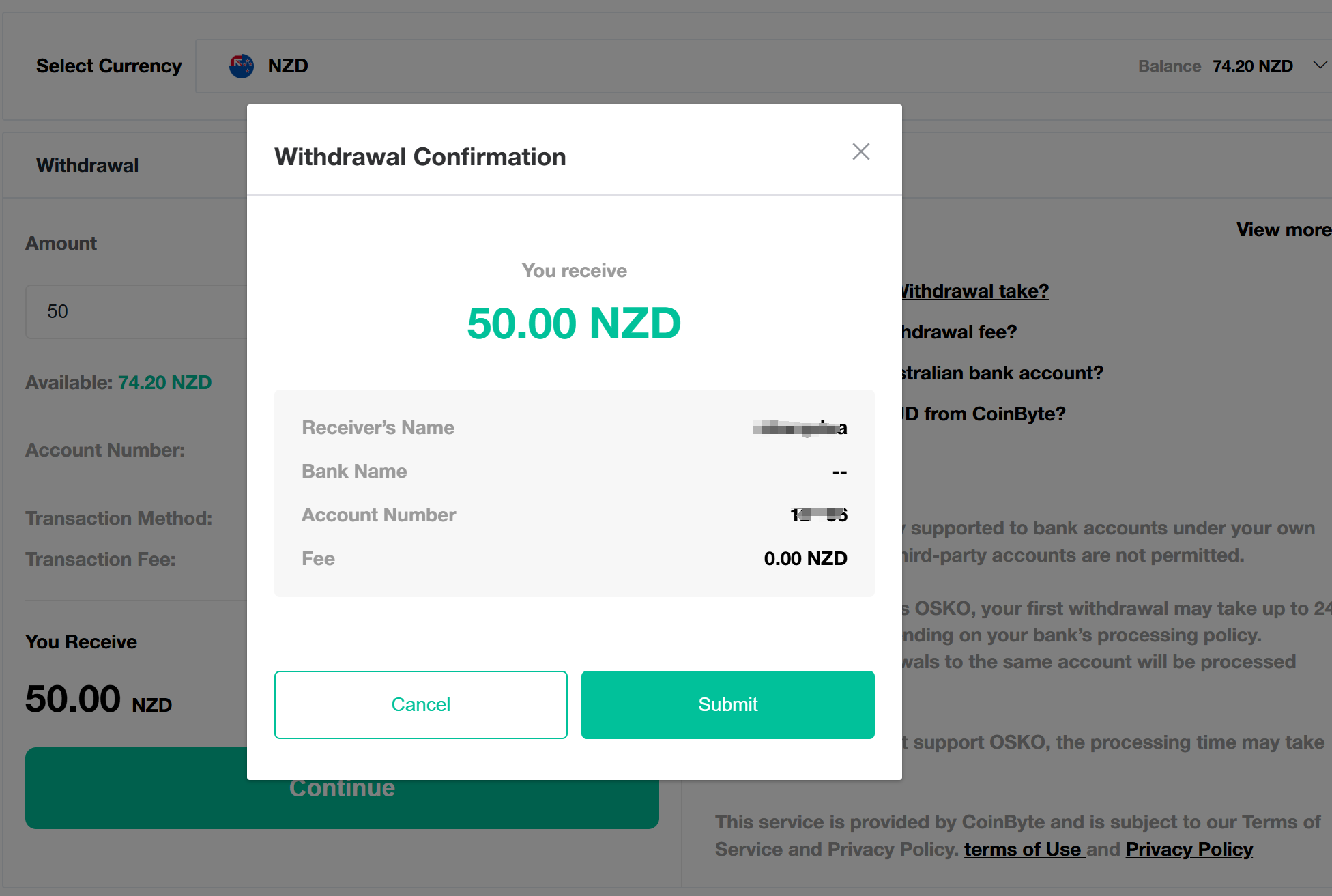Click the New Zealand flag currency icon
Screen dimensions: 1332x896
(240, 65)
